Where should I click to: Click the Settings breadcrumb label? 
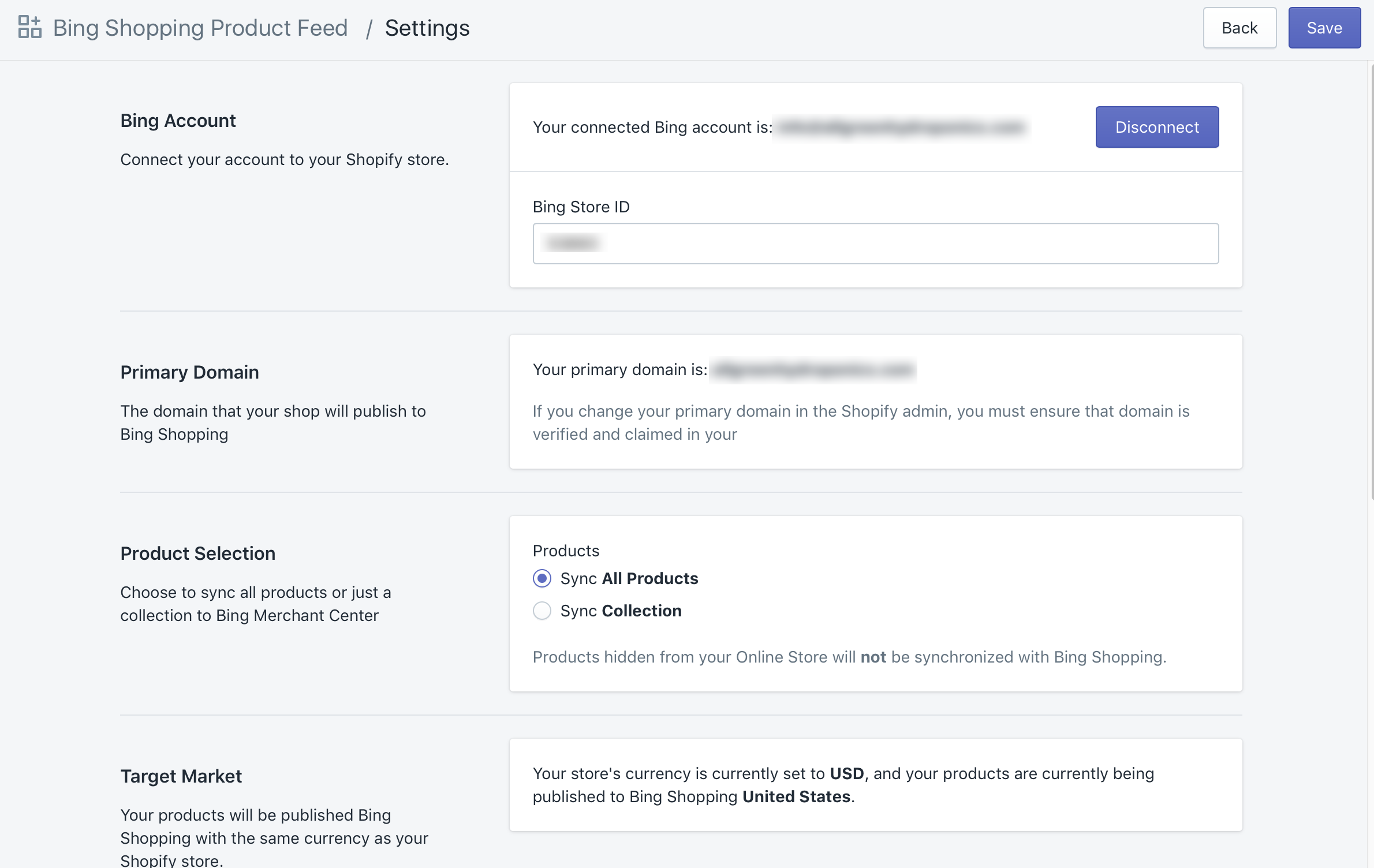pyautogui.click(x=427, y=27)
